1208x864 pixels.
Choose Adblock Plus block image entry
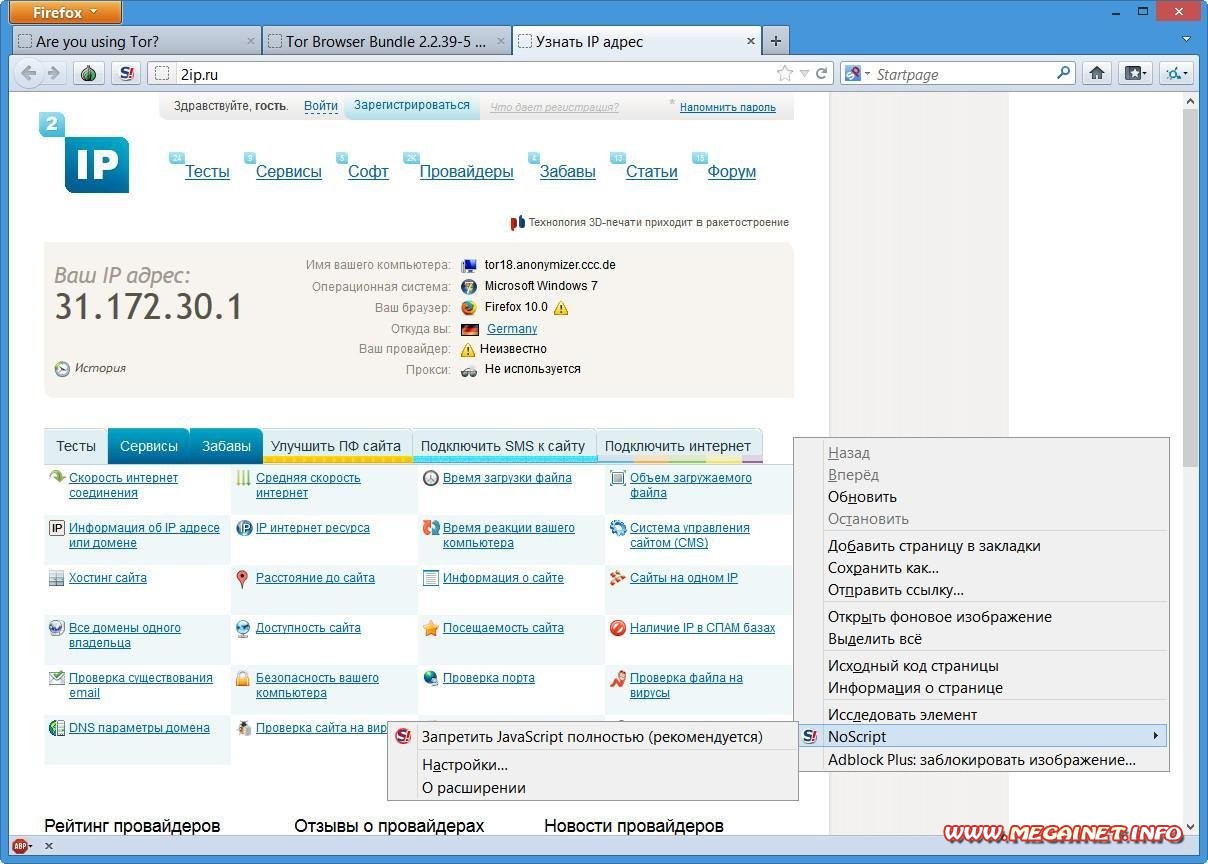pyautogui.click(x=981, y=760)
